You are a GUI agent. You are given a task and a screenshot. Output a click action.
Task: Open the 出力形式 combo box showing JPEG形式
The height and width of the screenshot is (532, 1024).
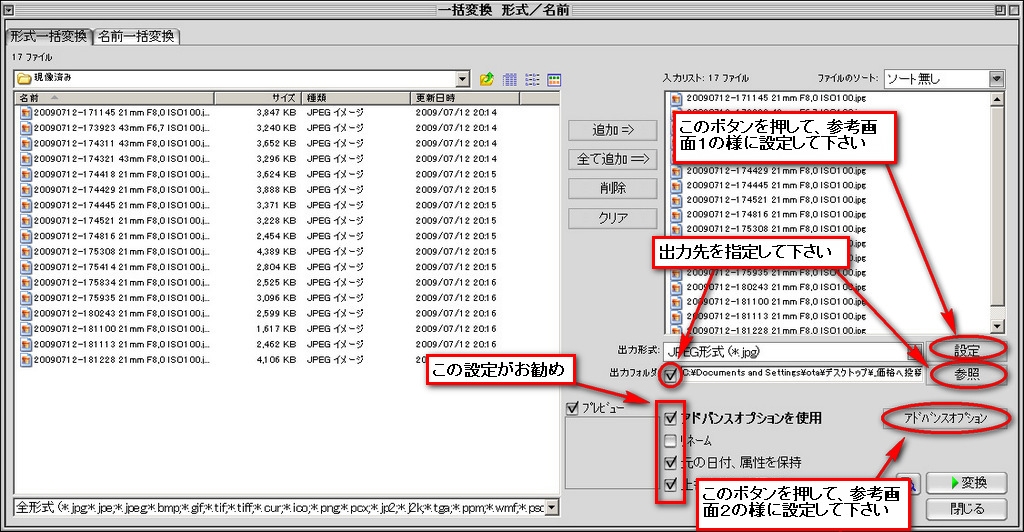click(x=793, y=352)
